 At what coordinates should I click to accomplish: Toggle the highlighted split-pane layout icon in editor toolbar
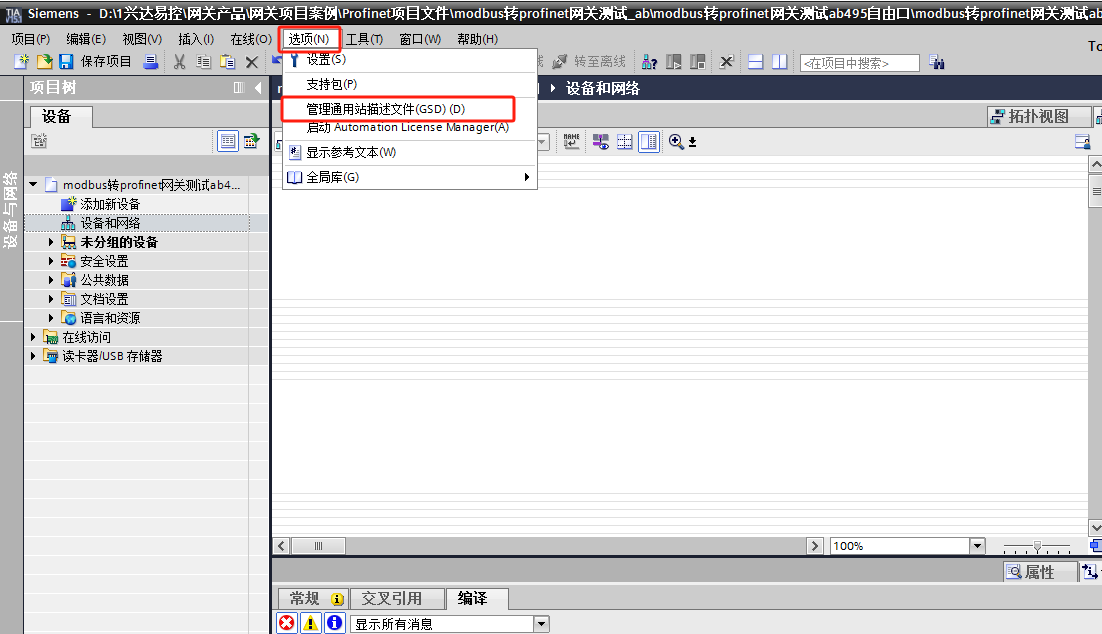coord(649,142)
